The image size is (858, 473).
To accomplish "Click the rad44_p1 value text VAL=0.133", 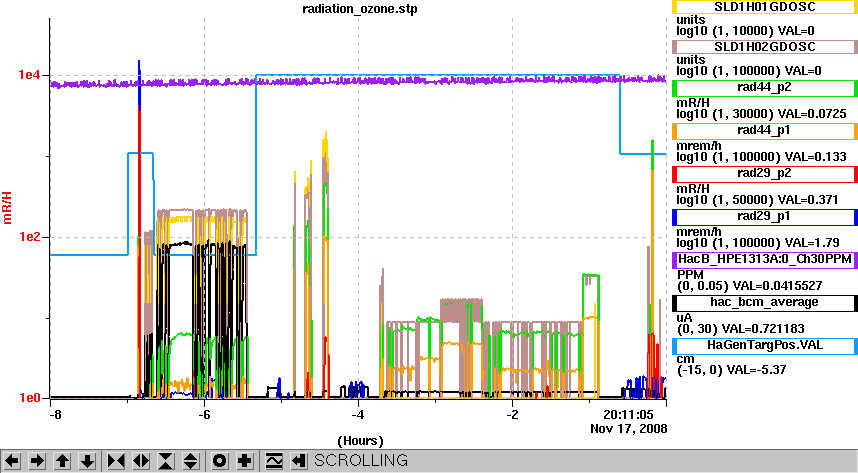I will tap(816, 157).
